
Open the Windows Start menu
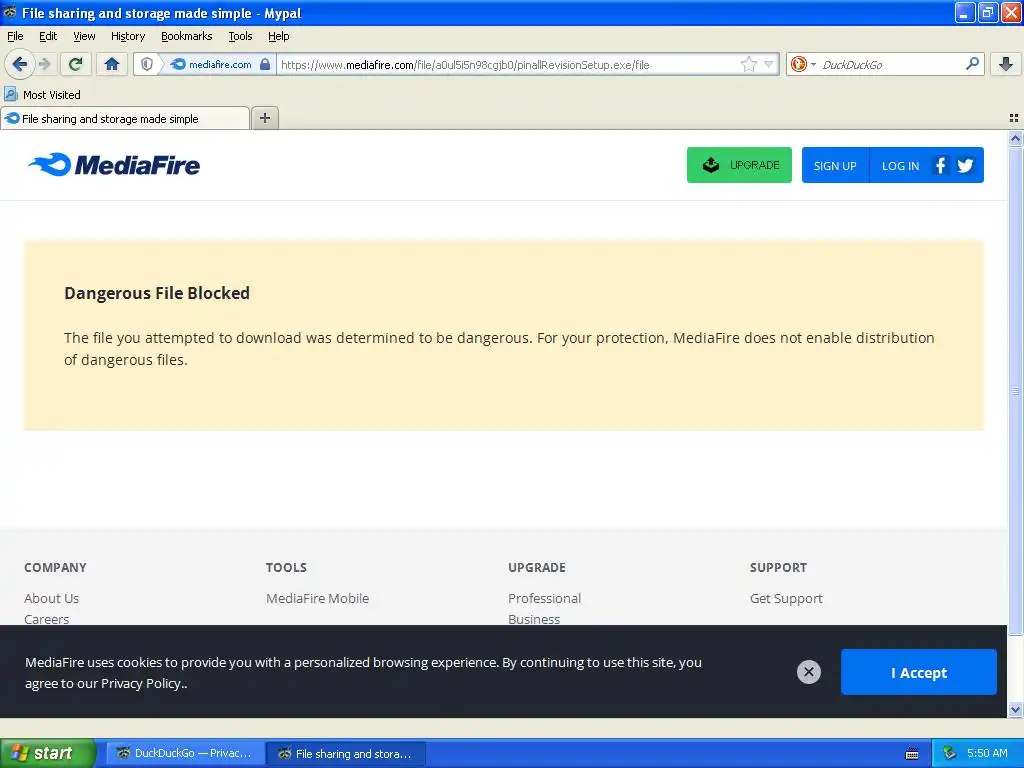point(47,753)
